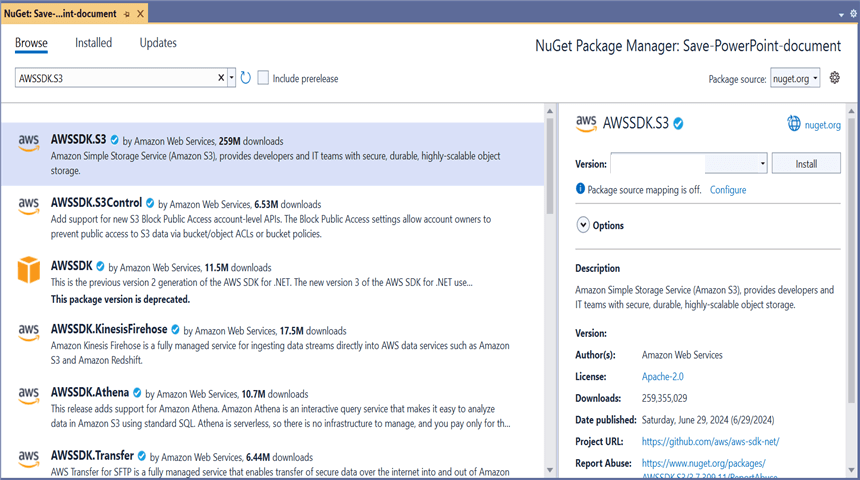Open the tab list dropdown arrow at top right
This screenshot has height=480, width=860.
click(841, 15)
